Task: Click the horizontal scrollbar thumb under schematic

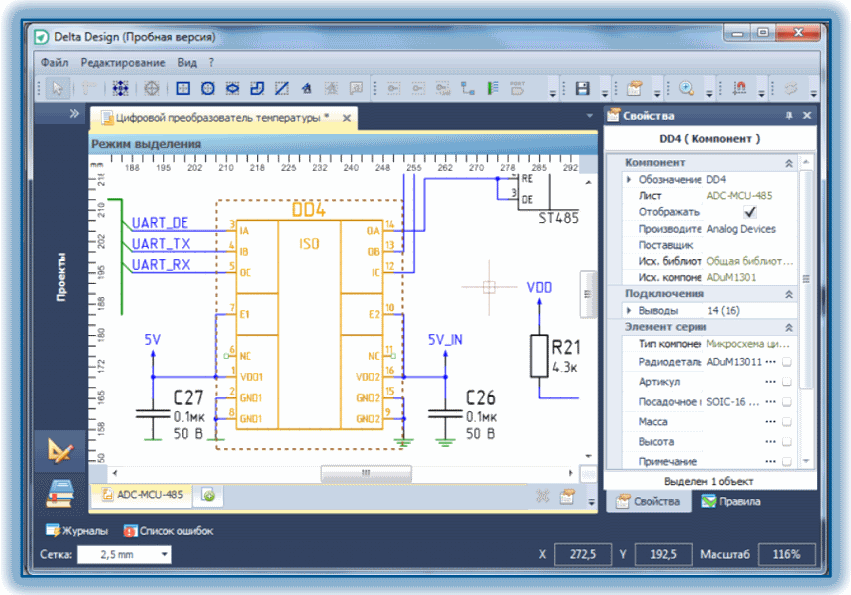Action: click(366, 473)
